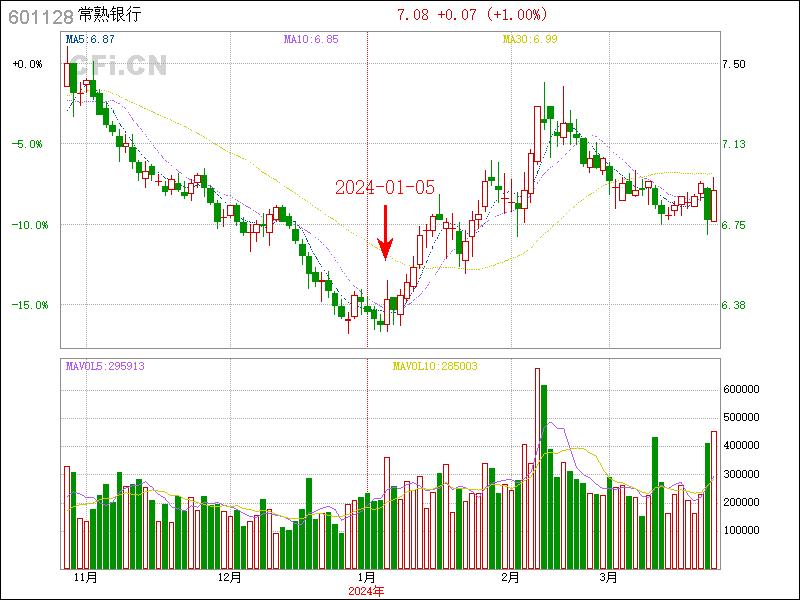Click the MA5:6.87 indicator label
Viewport: 800px width, 600px height.
tap(90, 39)
